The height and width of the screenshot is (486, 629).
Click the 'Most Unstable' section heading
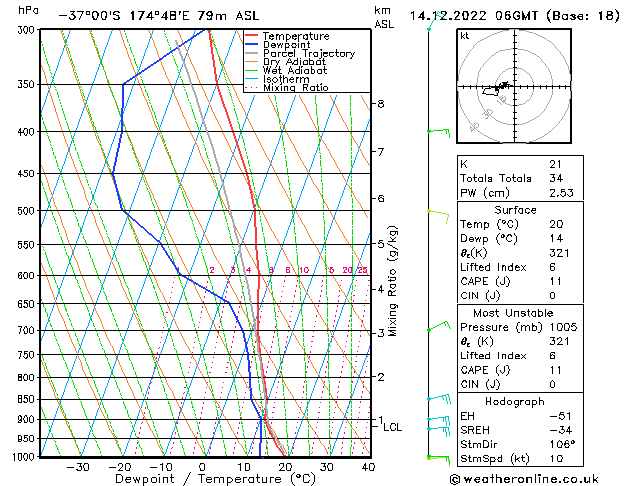coord(513,313)
